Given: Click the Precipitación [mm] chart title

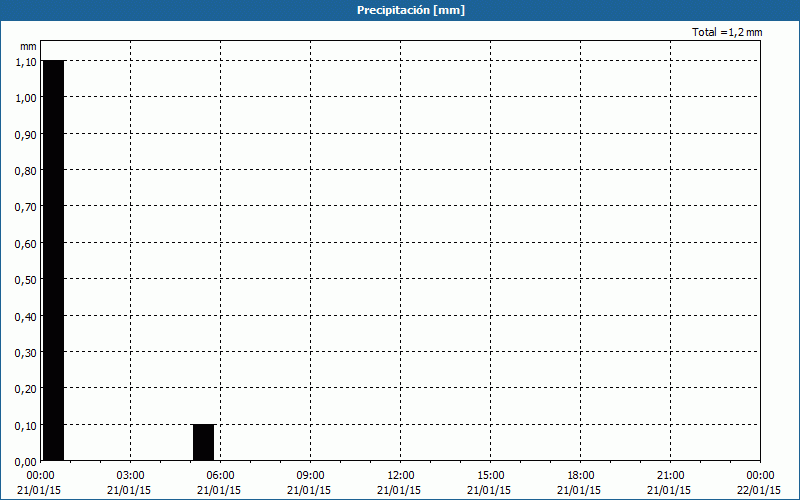Looking at the screenshot, I should pos(411,10).
